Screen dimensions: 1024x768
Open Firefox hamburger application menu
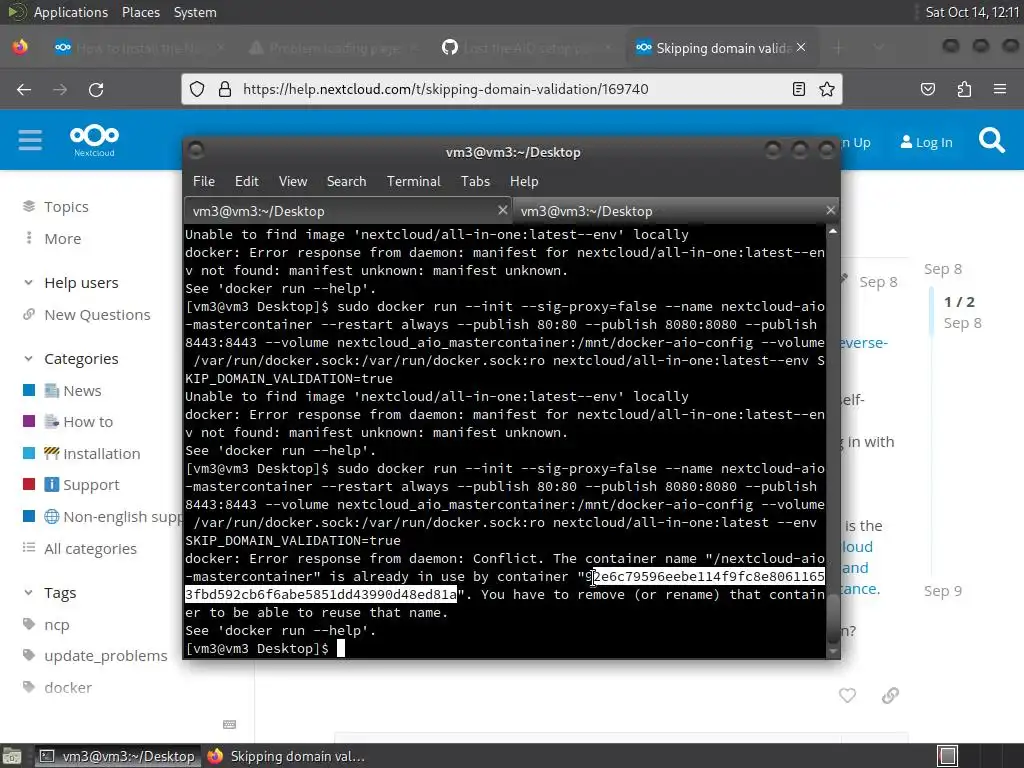1000,89
